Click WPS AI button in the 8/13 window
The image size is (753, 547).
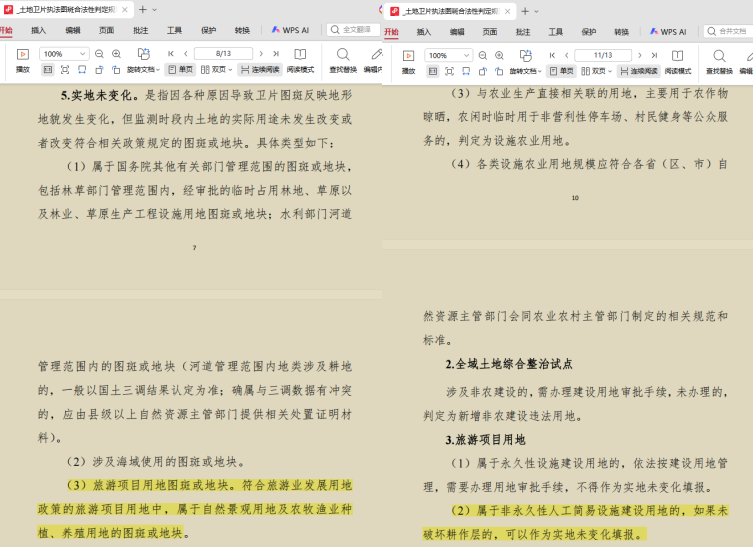[290, 30]
